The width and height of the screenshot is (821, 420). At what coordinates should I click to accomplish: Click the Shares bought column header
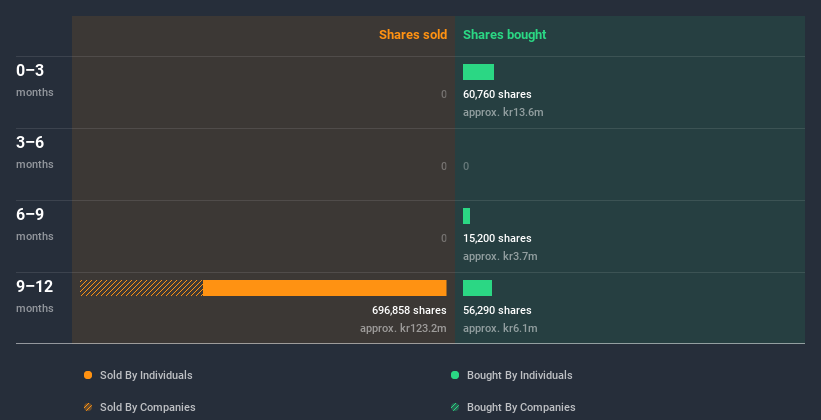click(x=505, y=35)
